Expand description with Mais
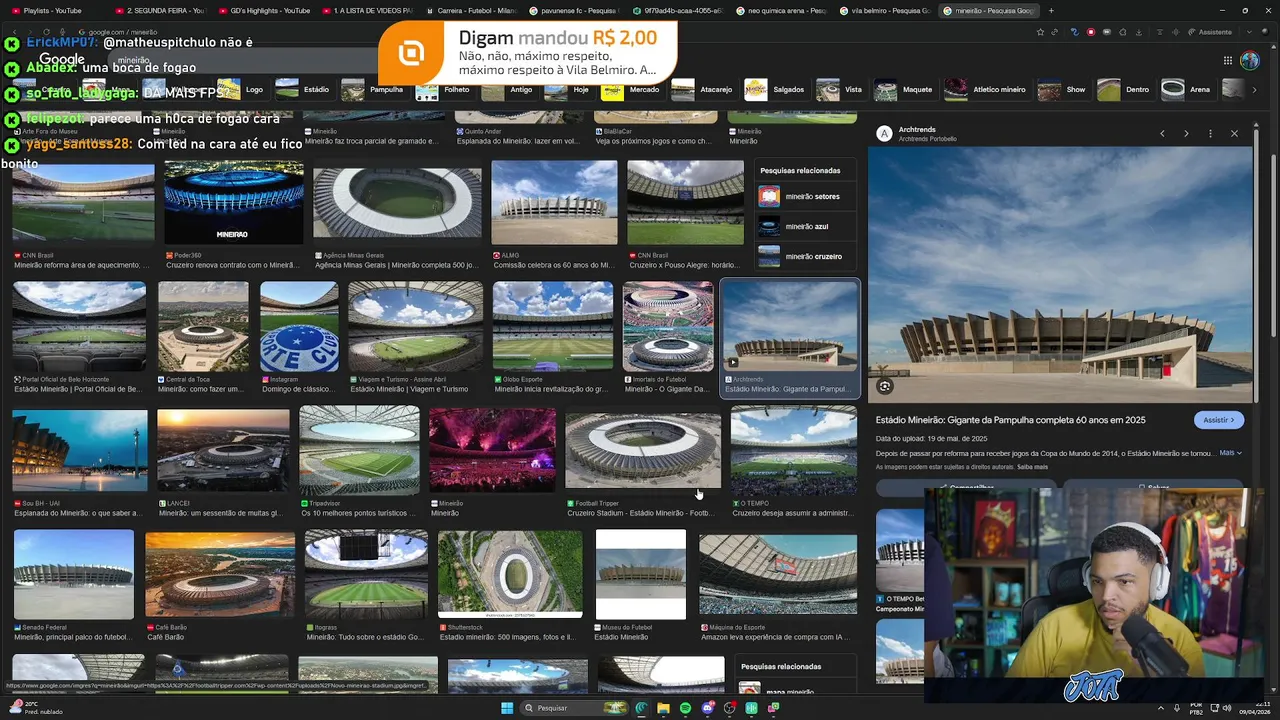 1230,453
